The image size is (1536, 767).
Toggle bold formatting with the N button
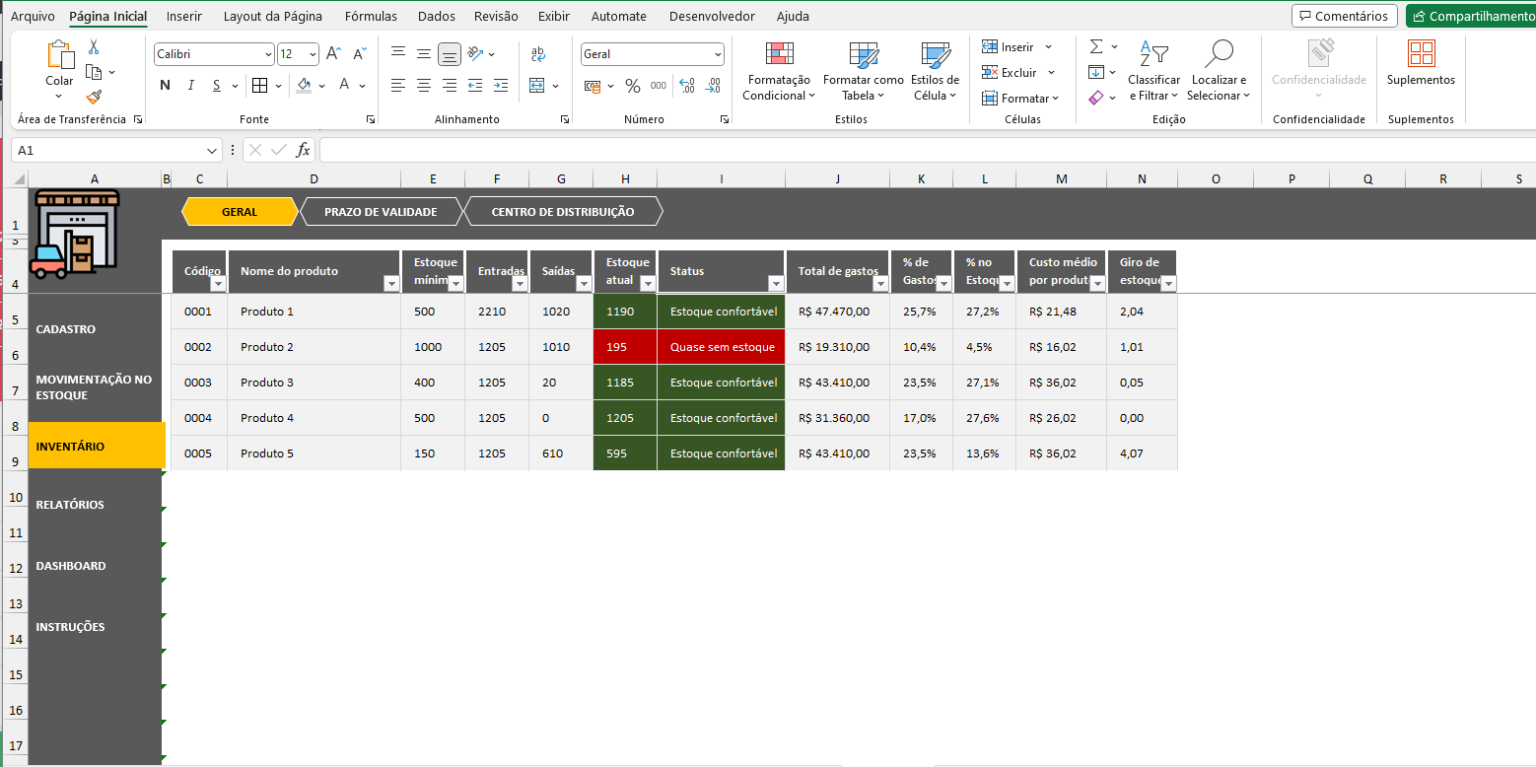coord(164,85)
